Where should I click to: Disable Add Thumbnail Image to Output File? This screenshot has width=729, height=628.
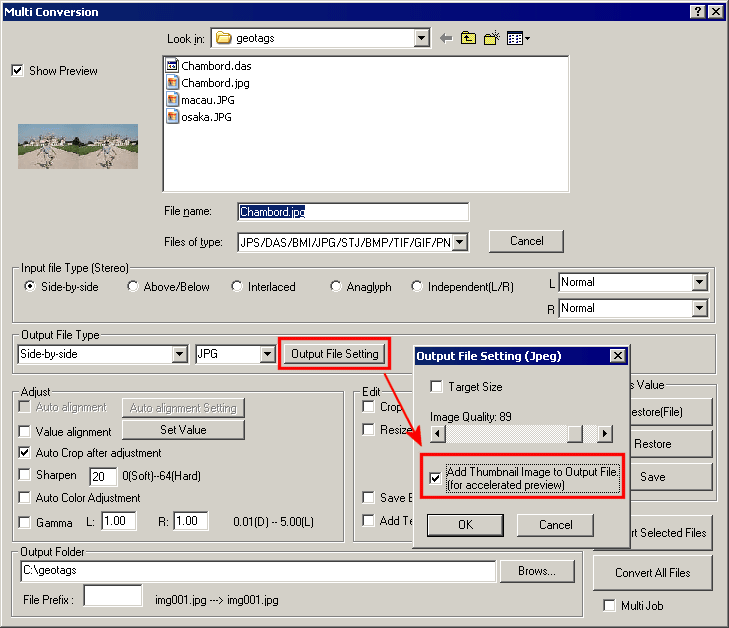(435, 478)
